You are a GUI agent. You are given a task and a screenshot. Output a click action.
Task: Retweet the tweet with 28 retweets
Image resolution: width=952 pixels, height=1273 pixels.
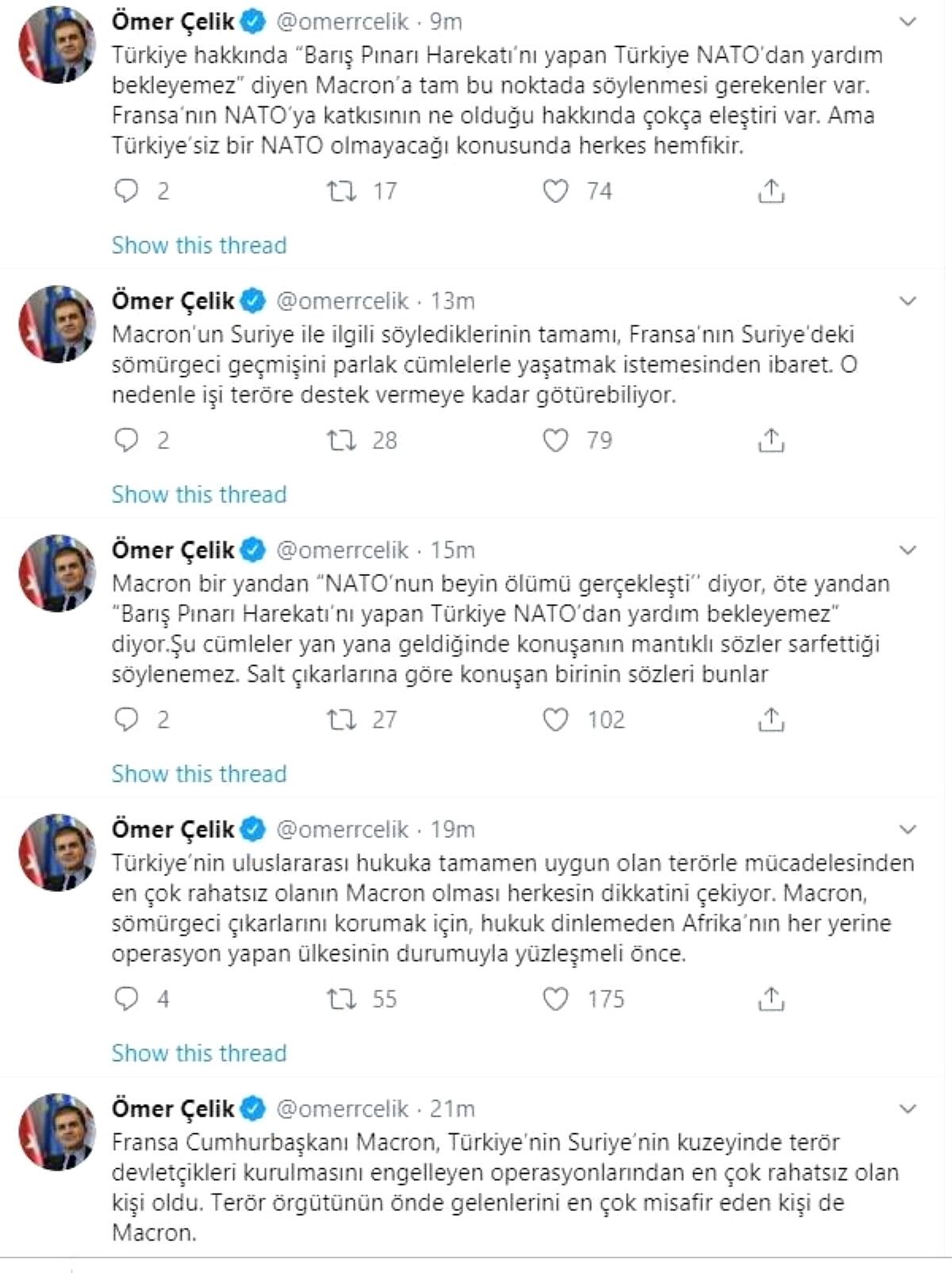coord(342,440)
